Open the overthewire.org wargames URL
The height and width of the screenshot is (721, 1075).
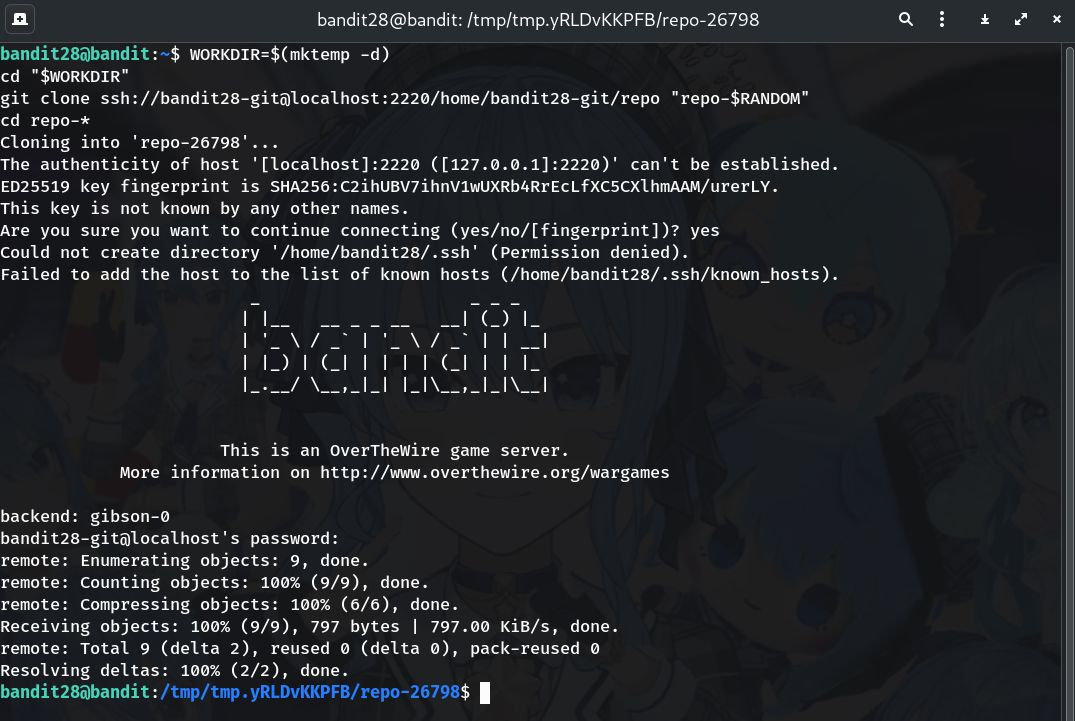click(494, 472)
